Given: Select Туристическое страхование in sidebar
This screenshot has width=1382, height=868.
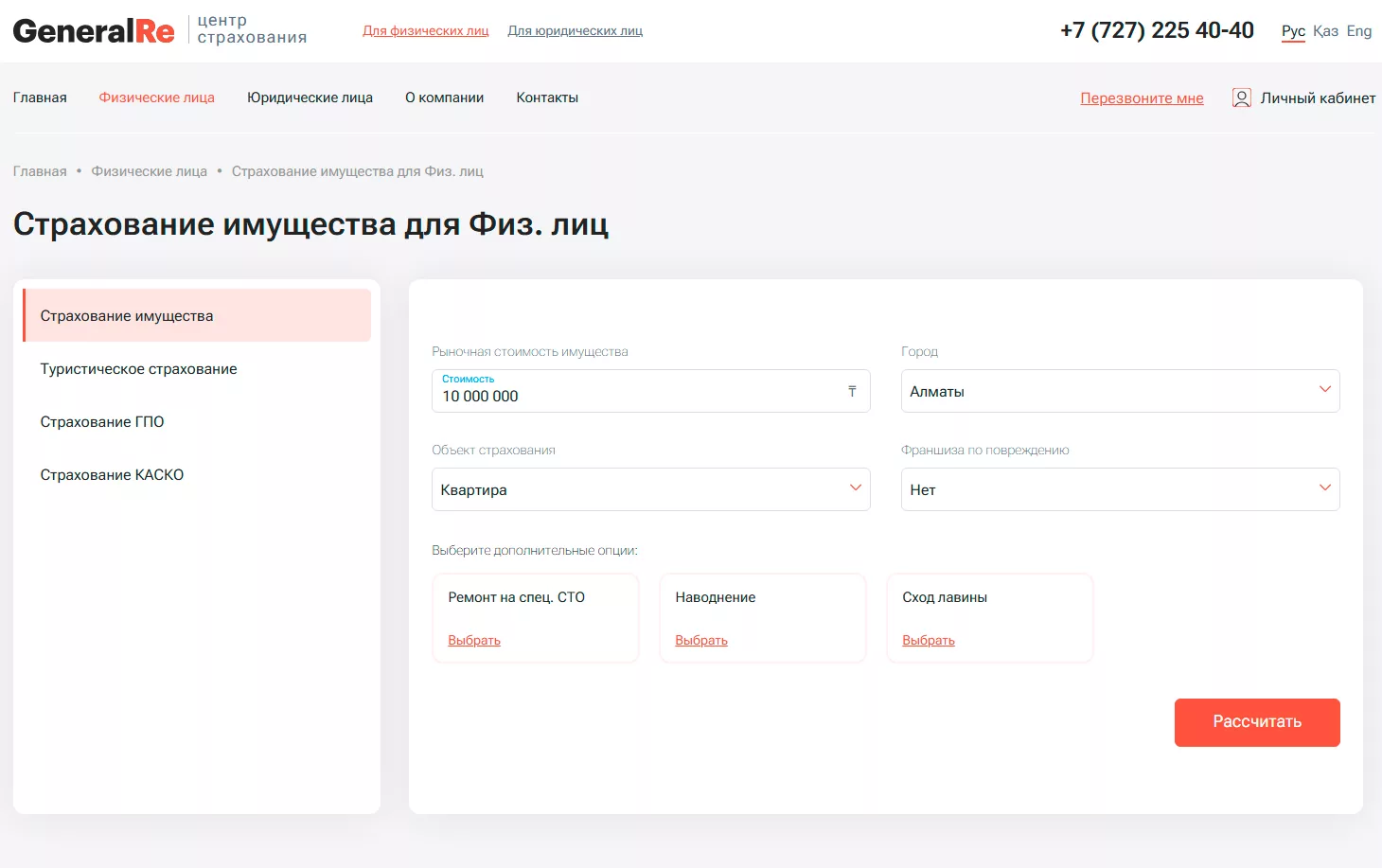Looking at the screenshot, I should tap(197, 368).
